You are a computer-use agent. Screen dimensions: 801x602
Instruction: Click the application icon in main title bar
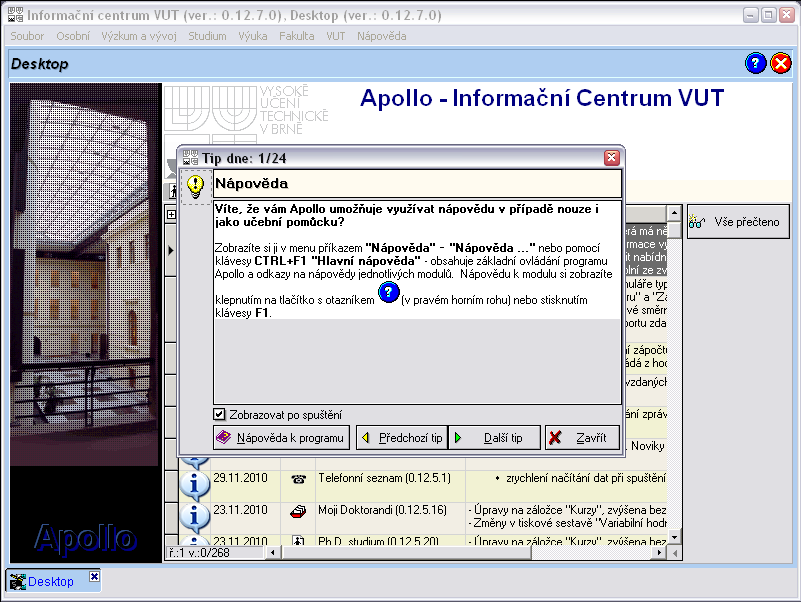pos(15,15)
